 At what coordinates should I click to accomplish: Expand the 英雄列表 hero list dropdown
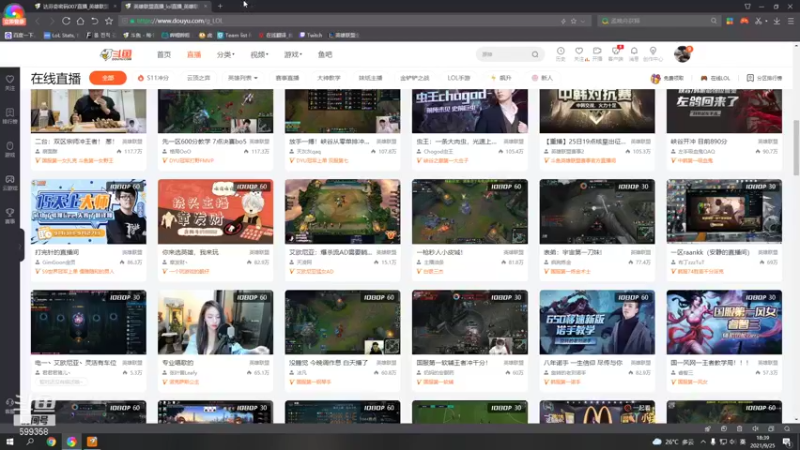[x=242, y=78]
